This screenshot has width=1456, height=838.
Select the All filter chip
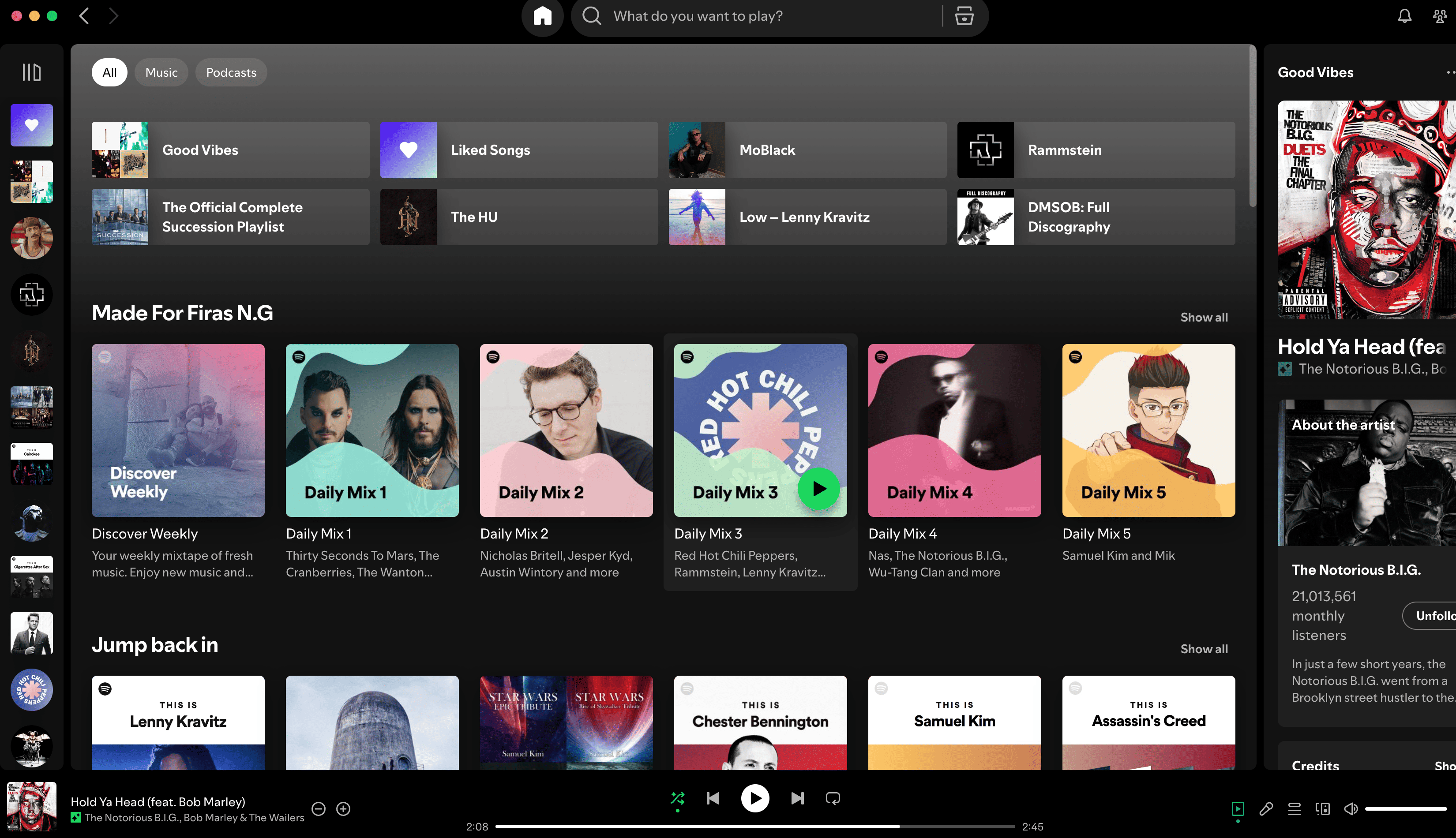(109, 72)
